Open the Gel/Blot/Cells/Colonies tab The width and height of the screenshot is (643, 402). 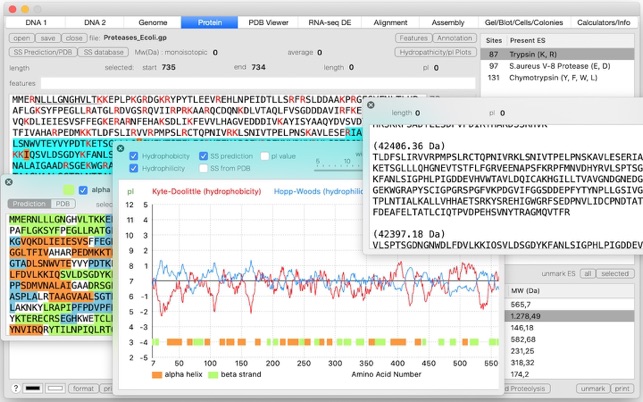524,23
